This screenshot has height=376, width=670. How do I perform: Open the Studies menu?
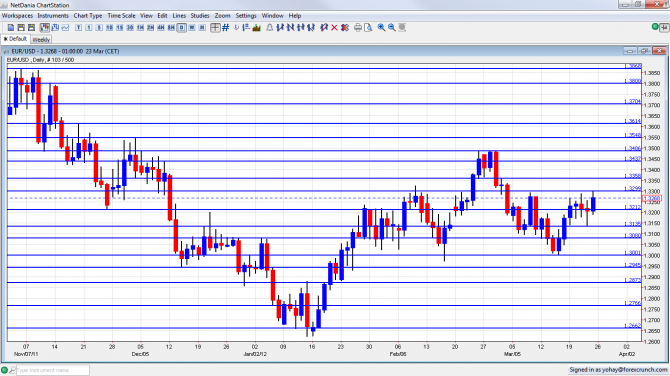click(x=200, y=15)
